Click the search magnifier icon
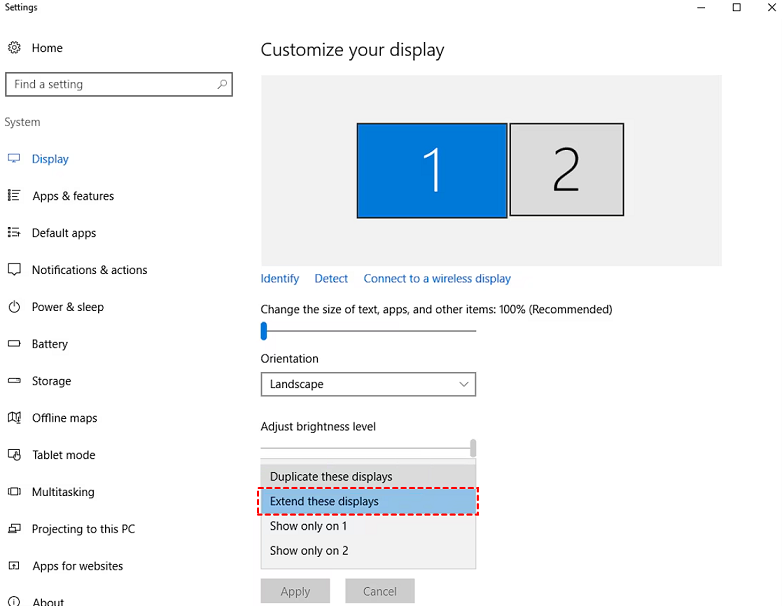This screenshot has height=606, width=782. [222, 85]
